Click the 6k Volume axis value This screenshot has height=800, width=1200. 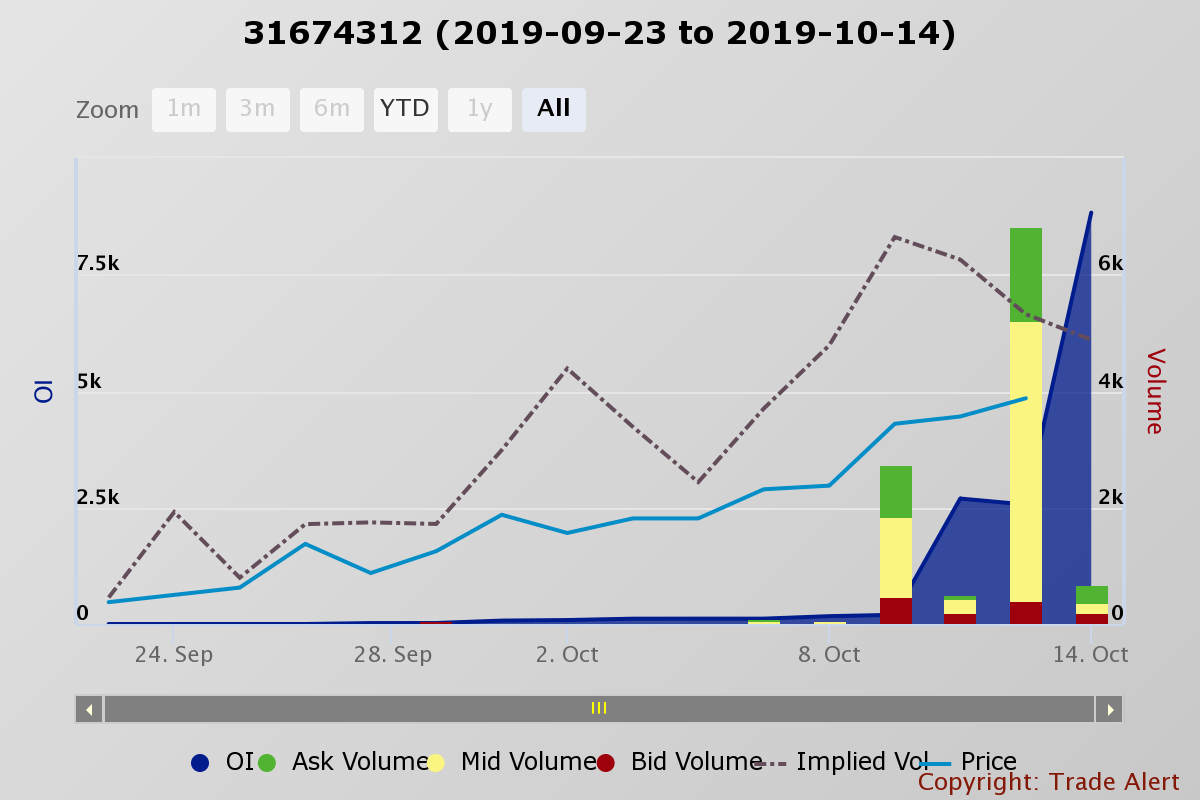(x=1111, y=264)
